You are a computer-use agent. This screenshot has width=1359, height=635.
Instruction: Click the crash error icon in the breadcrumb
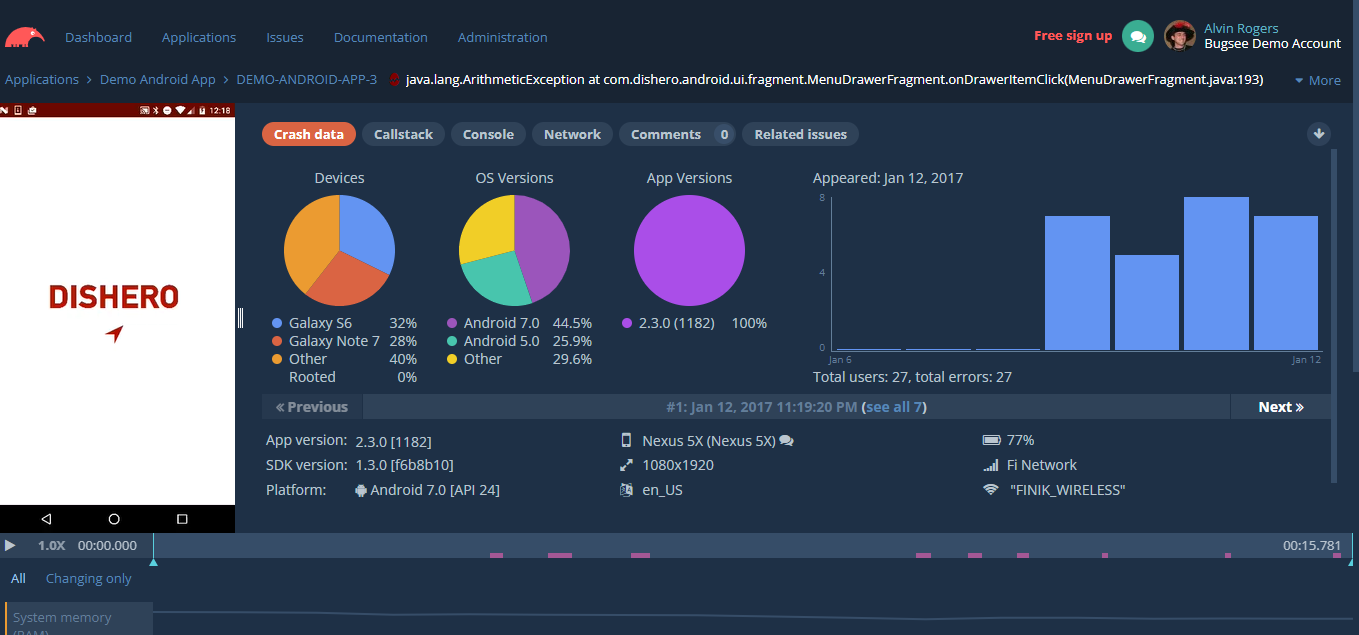(395, 79)
